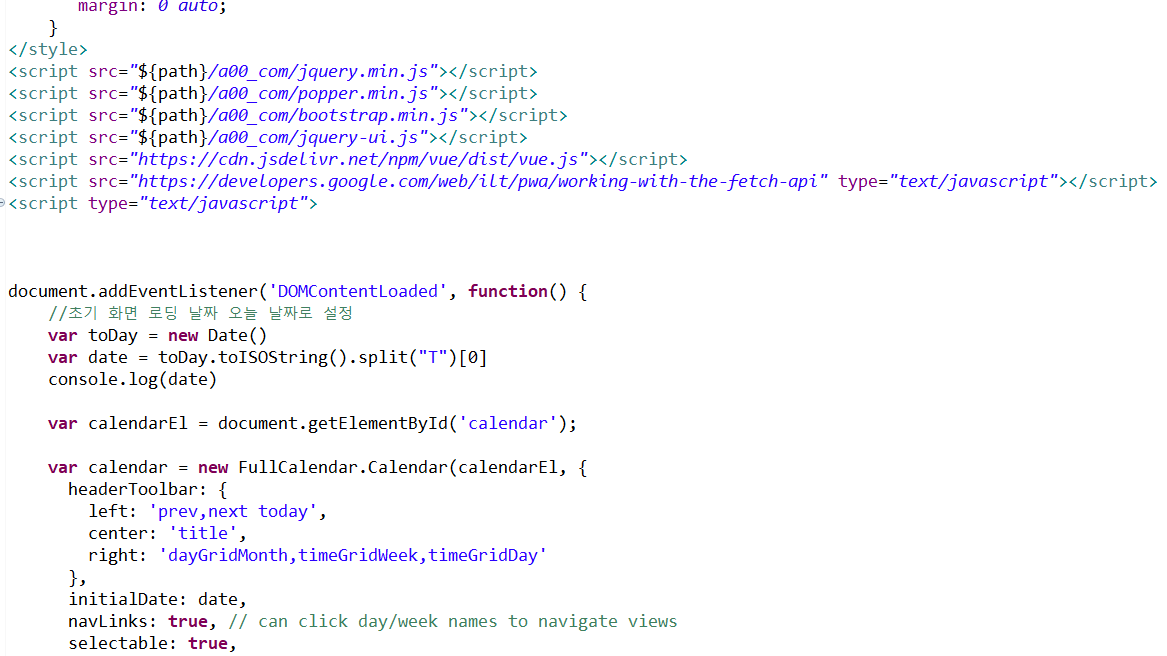Click the closing </style> tag line

(x=48, y=49)
